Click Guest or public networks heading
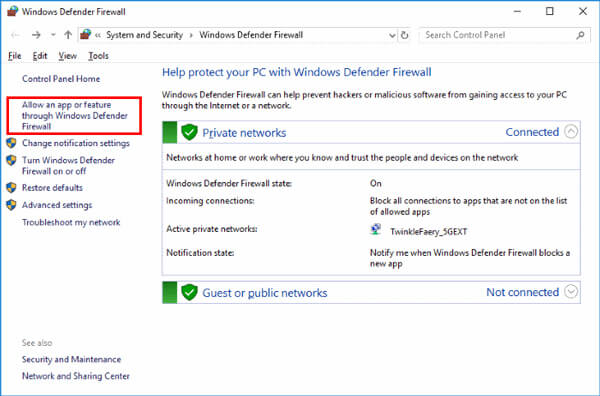Viewport: 600px width, 396px height. [265, 293]
